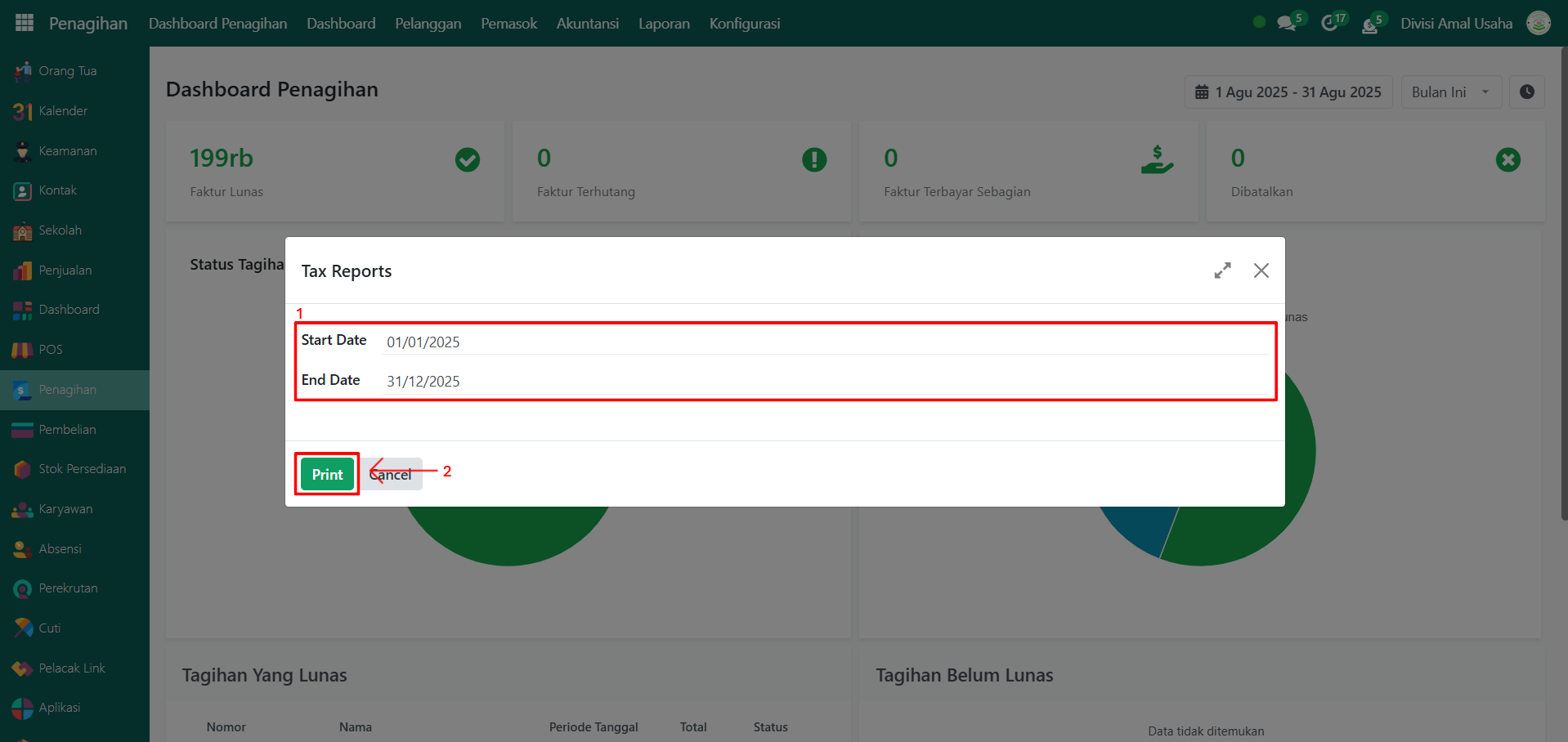Expand the Tax Reports dialog to fullscreen
The height and width of the screenshot is (742, 1568).
[1222, 270]
